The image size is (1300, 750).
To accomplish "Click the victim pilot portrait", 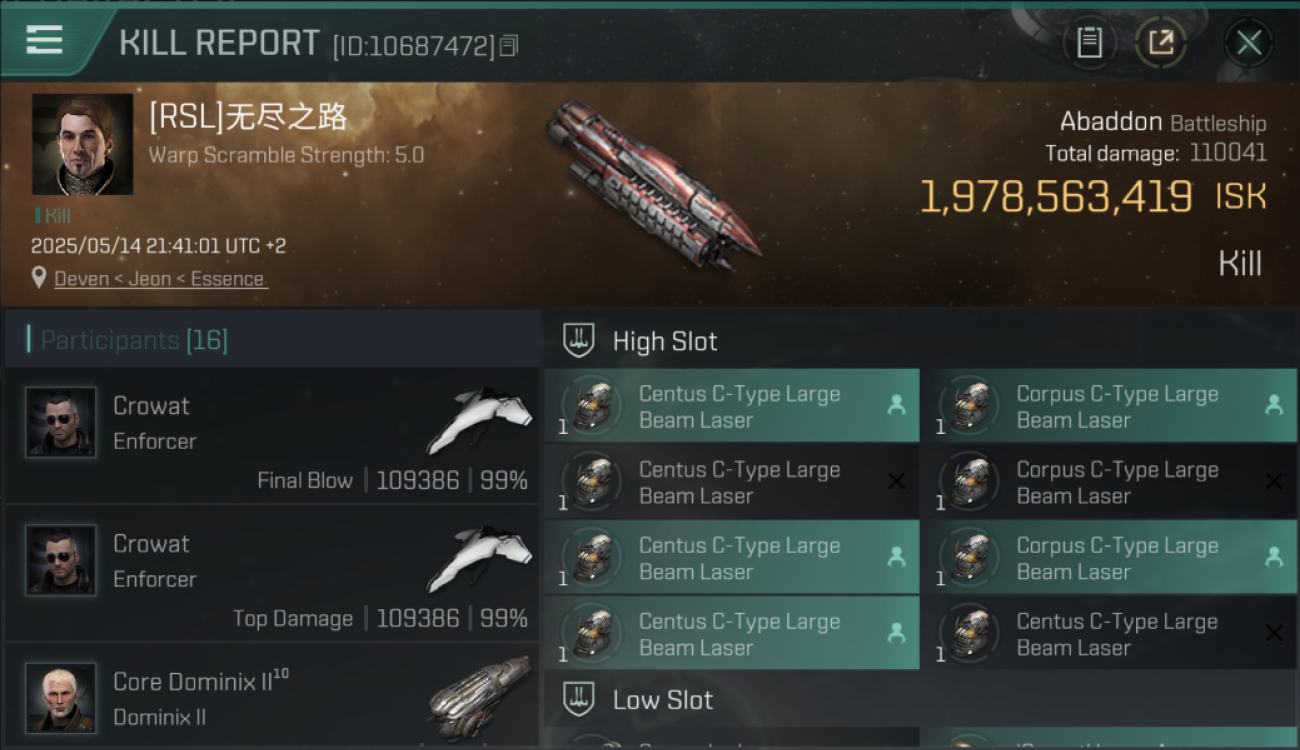I will 83,144.
